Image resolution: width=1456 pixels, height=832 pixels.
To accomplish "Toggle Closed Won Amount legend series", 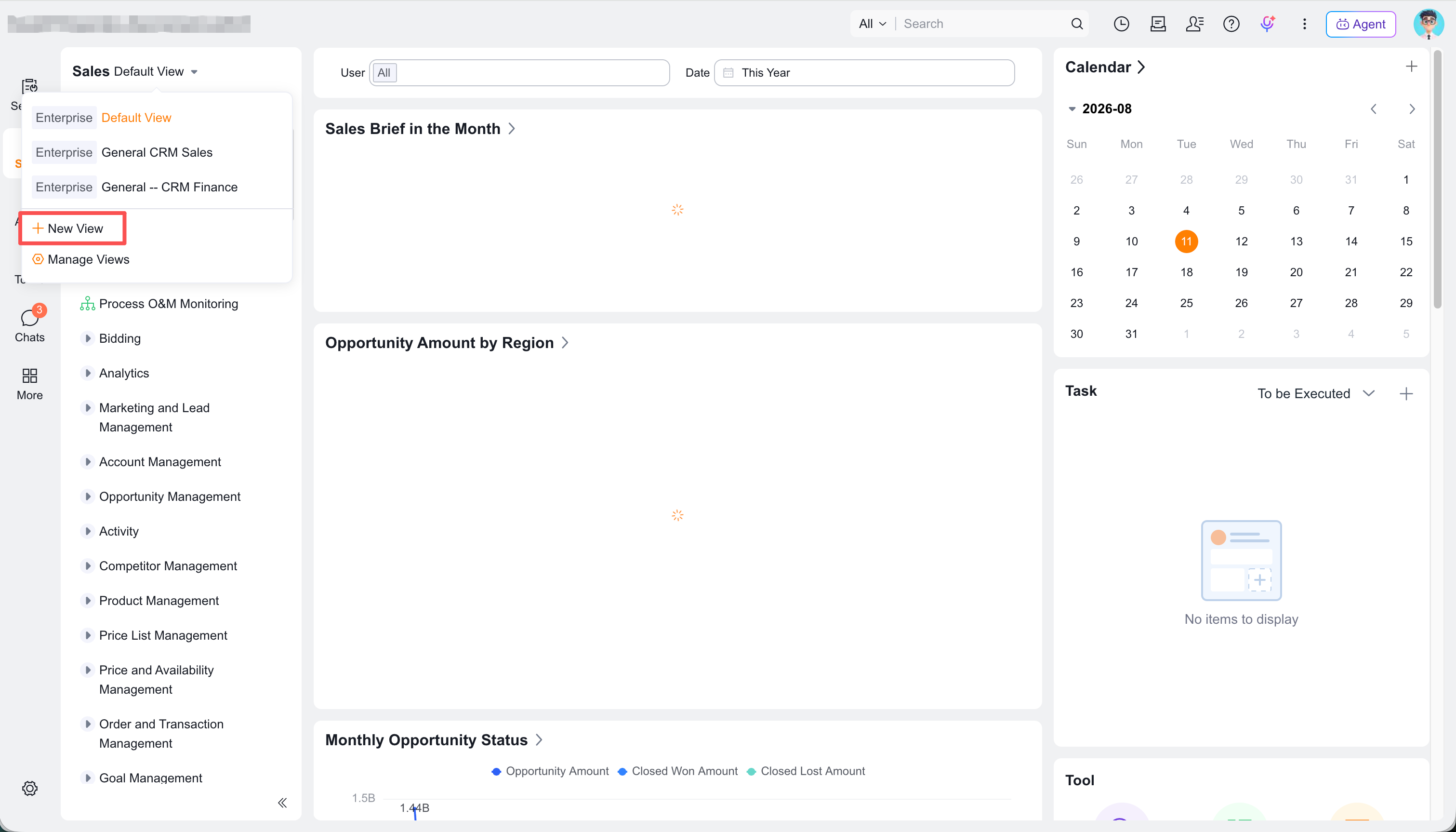I will coord(678,771).
